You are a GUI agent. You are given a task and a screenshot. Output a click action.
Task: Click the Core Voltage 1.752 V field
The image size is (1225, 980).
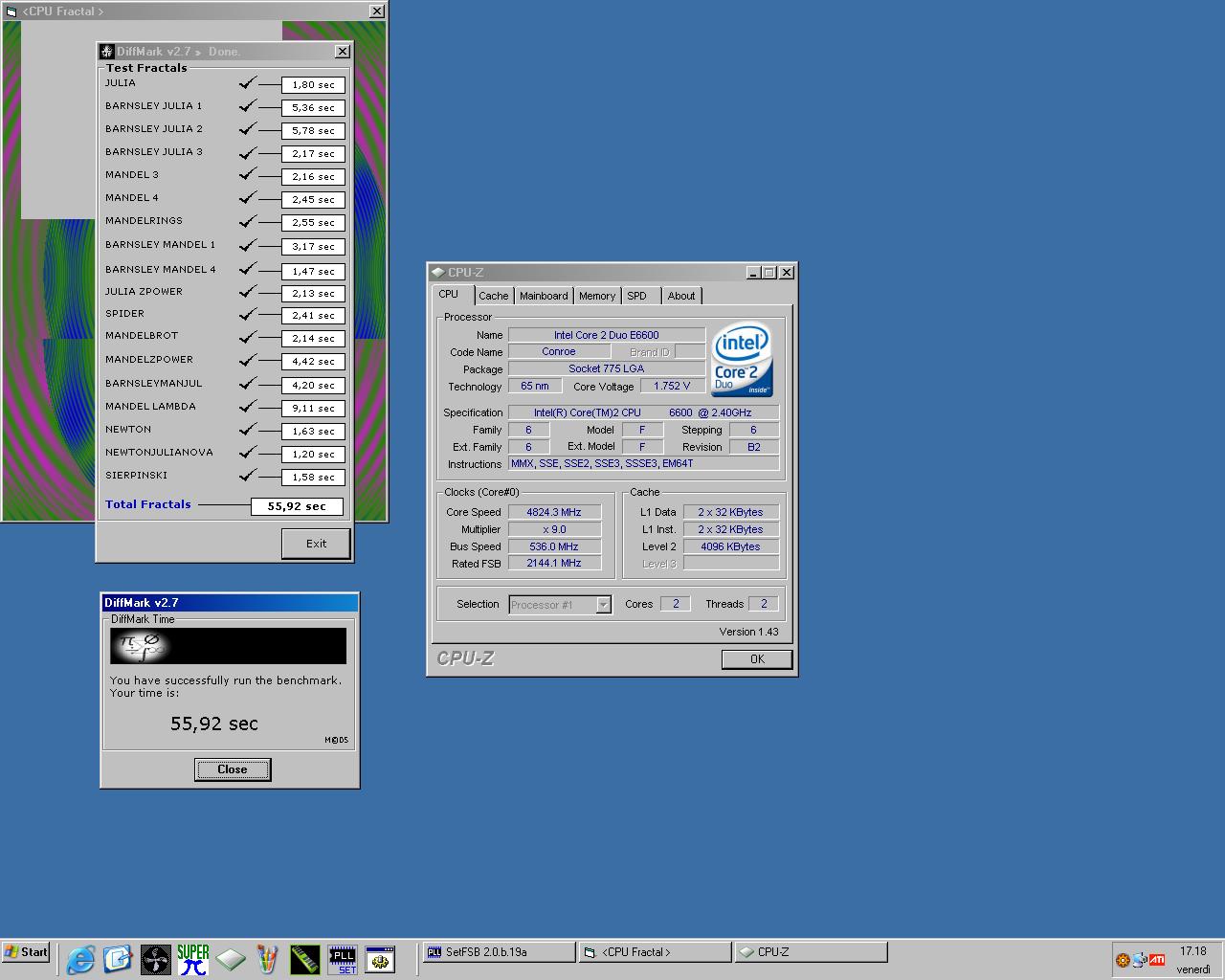tap(672, 386)
